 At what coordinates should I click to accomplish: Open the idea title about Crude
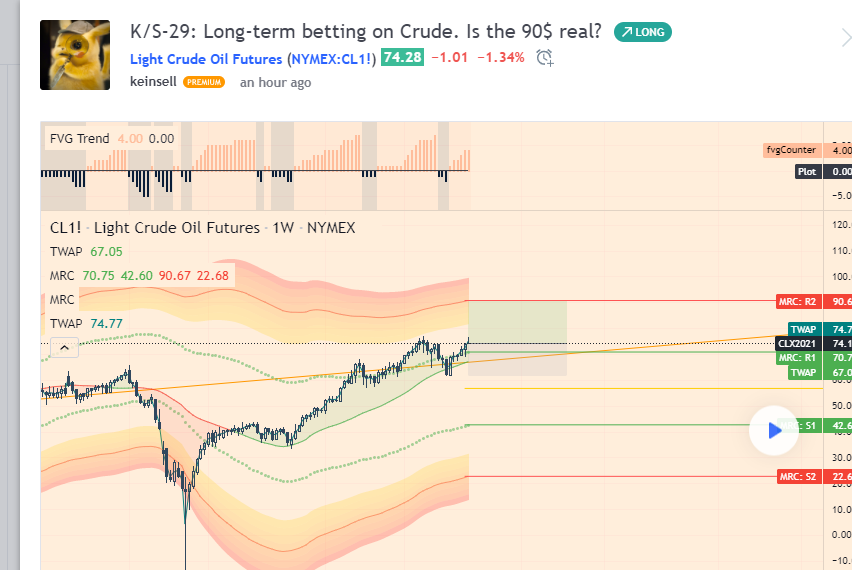click(x=366, y=31)
